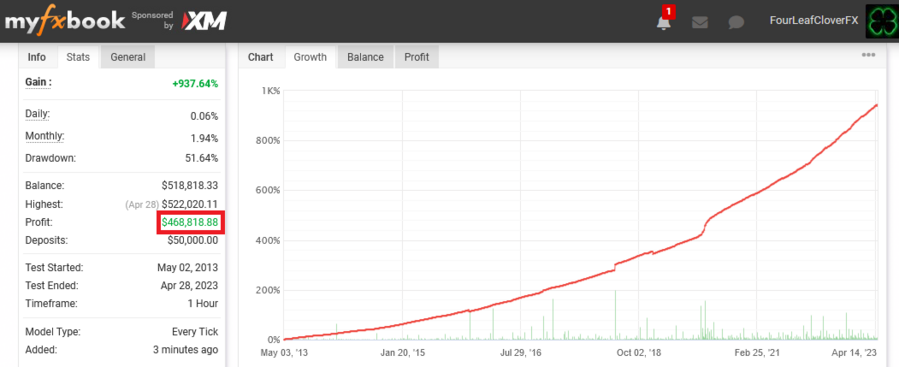Click the FourLeafCloverFX username
Image resolution: width=899 pixels, height=367 pixels.
(x=814, y=20)
